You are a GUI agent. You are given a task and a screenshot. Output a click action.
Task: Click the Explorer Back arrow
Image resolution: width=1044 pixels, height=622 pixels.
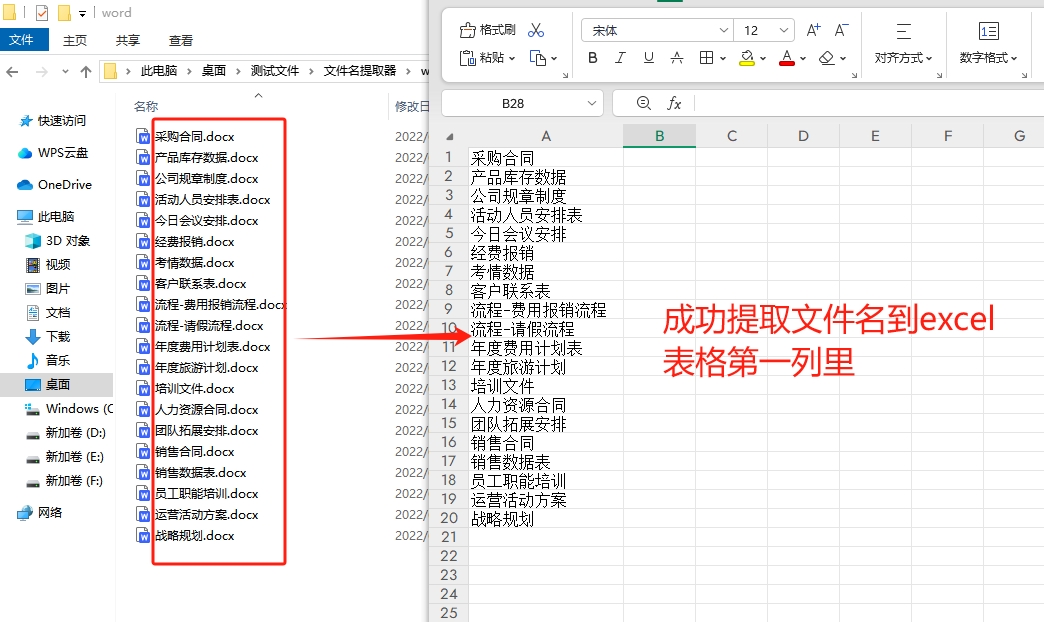[x=12, y=71]
